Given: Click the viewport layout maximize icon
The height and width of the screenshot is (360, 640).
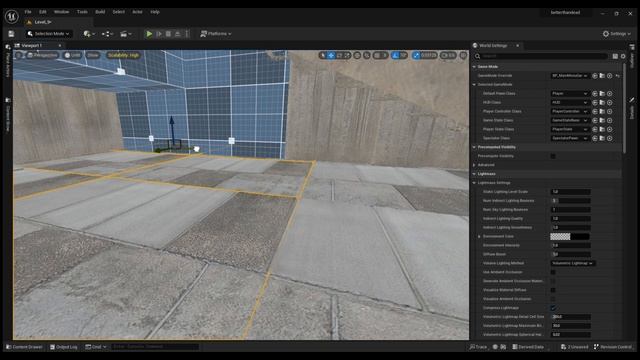Looking at the screenshot, I should point(463,55).
